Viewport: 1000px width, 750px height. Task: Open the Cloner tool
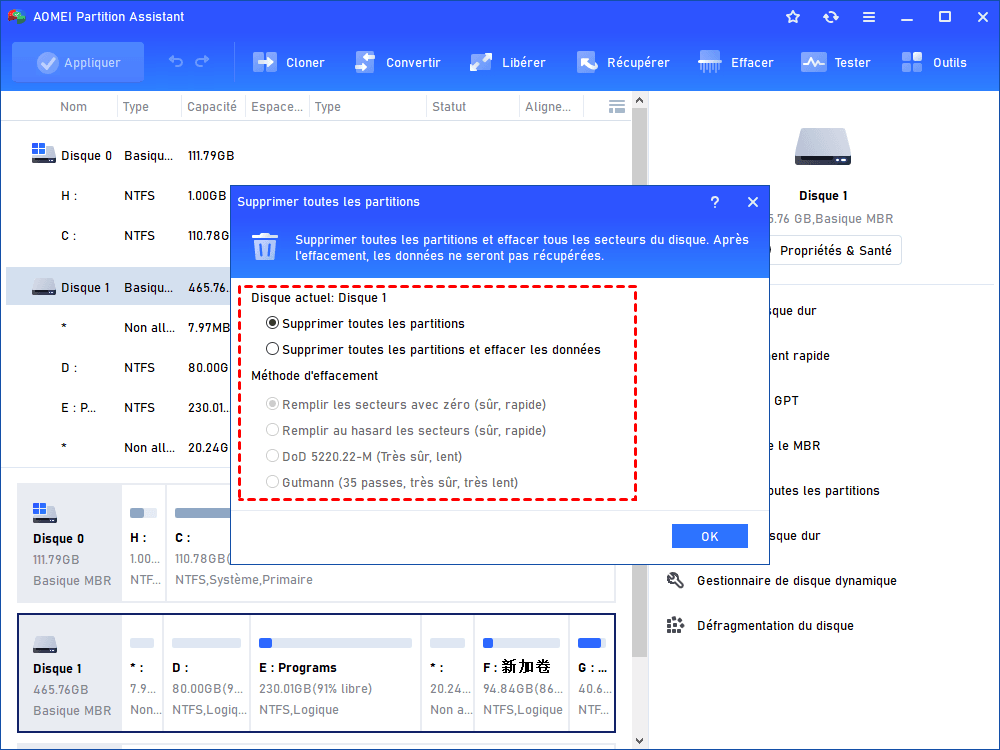point(288,62)
